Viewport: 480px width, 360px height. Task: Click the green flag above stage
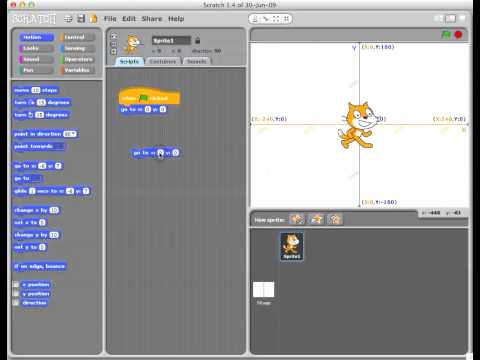(x=446, y=34)
